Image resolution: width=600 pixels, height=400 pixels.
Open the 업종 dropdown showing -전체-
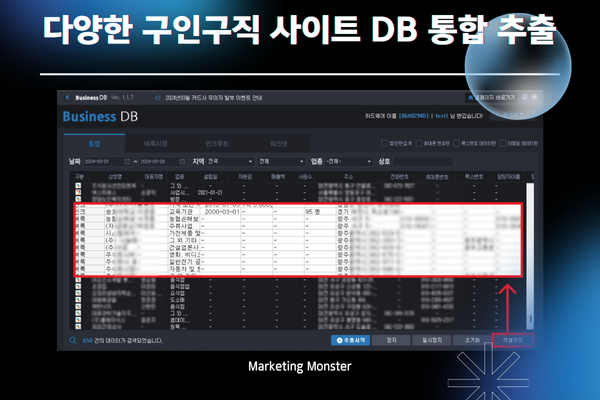tap(349, 162)
